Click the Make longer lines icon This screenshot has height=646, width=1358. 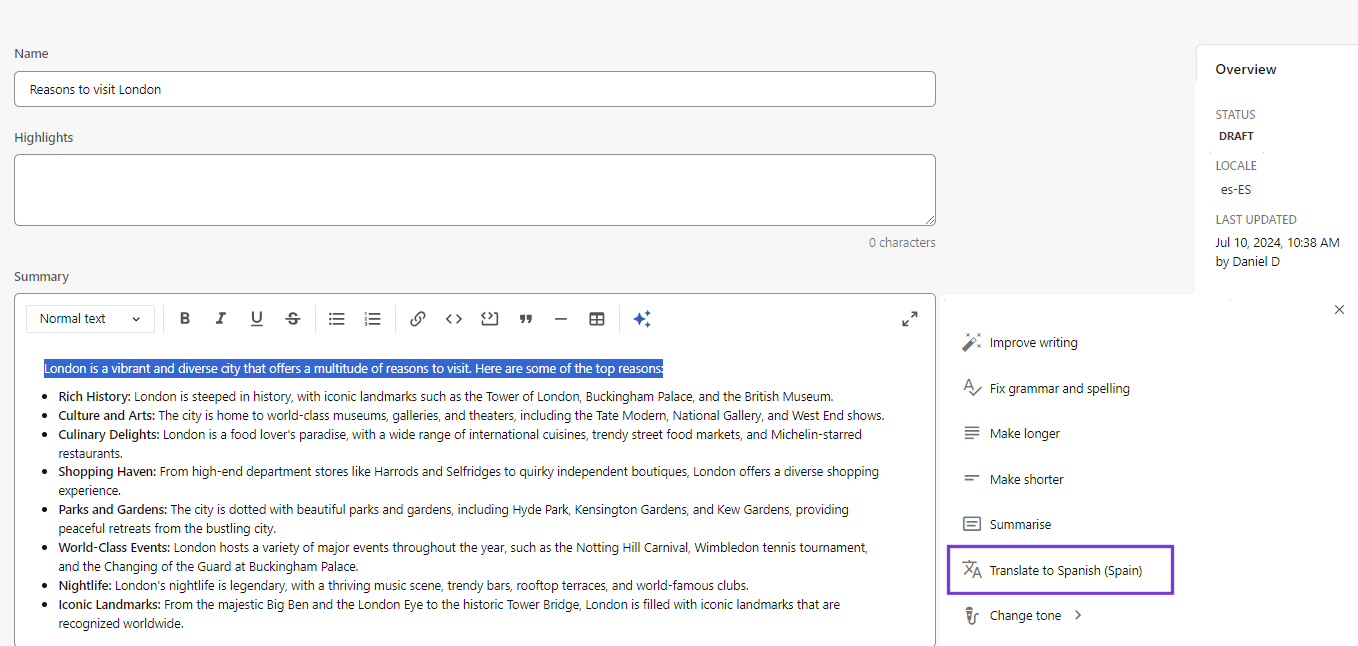point(972,433)
